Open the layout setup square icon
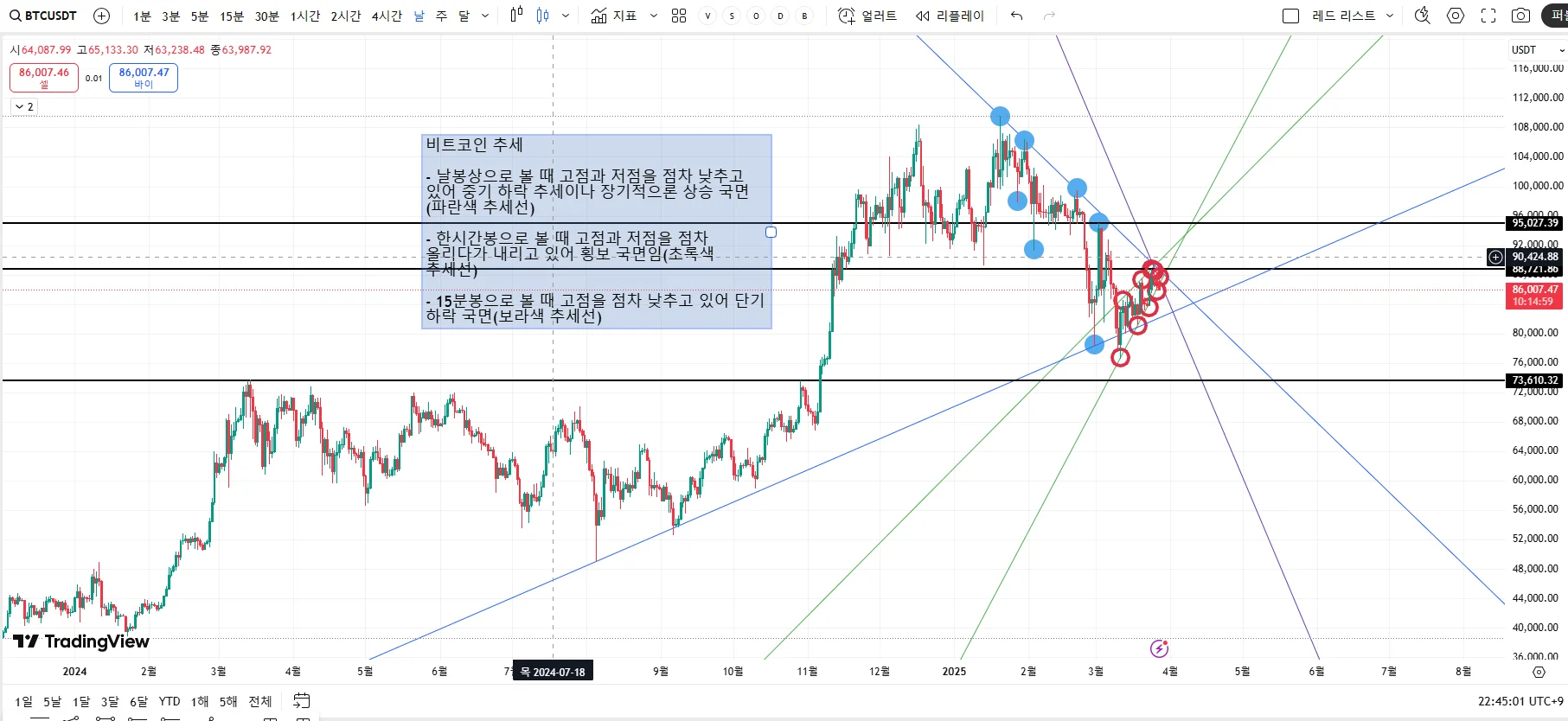Viewport: 1568px width, 721px height. pyautogui.click(x=1290, y=16)
